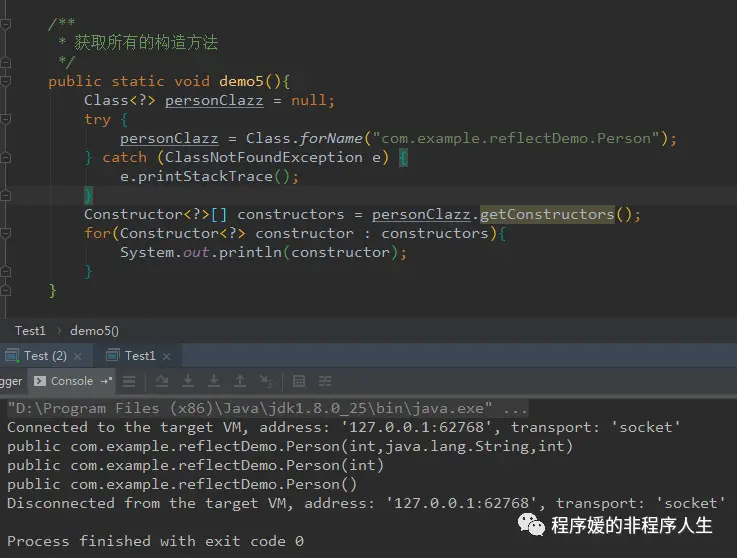Switch to the Test (2) debug tab
The image size is (737, 558).
[46, 356]
